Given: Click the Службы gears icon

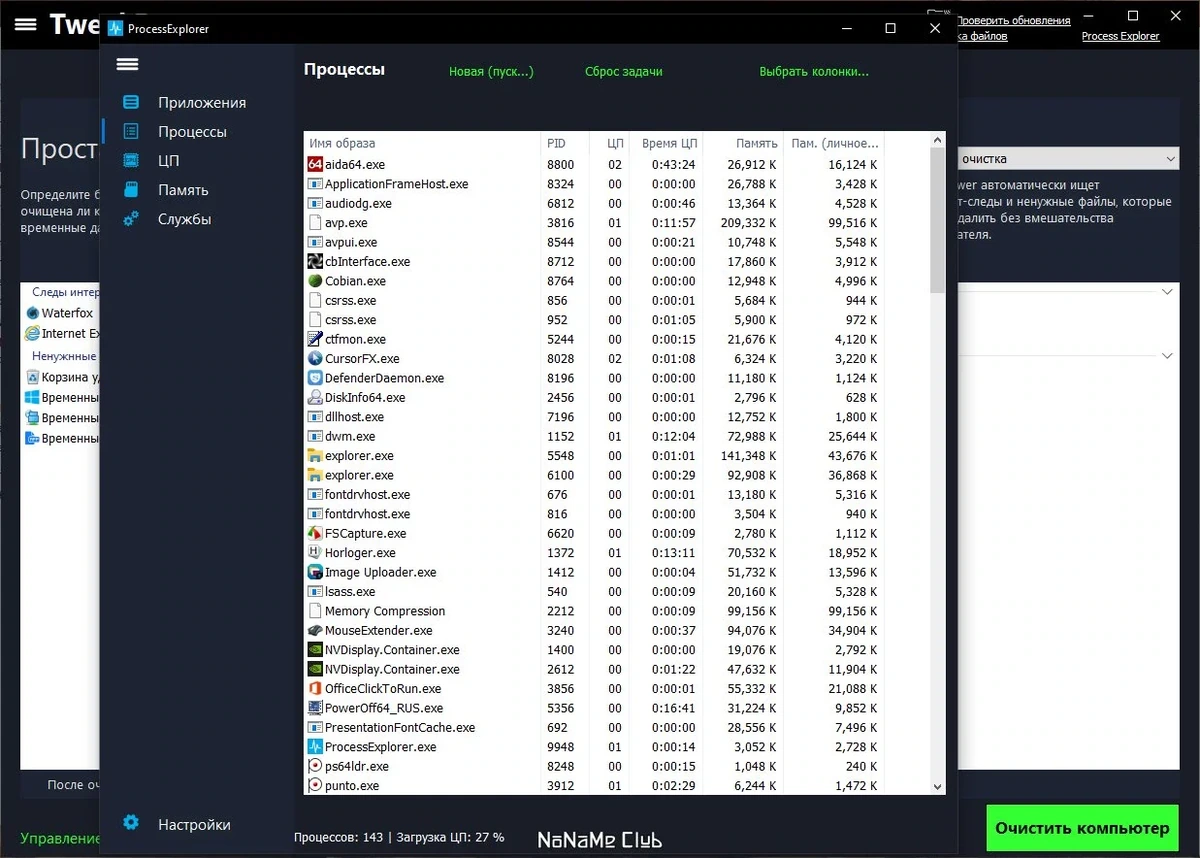Looking at the screenshot, I should [130, 218].
